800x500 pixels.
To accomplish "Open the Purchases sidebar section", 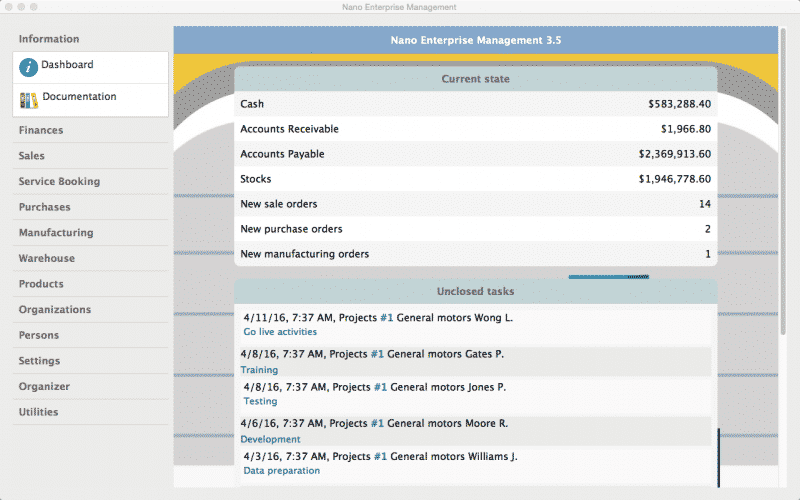I will tap(44, 207).
